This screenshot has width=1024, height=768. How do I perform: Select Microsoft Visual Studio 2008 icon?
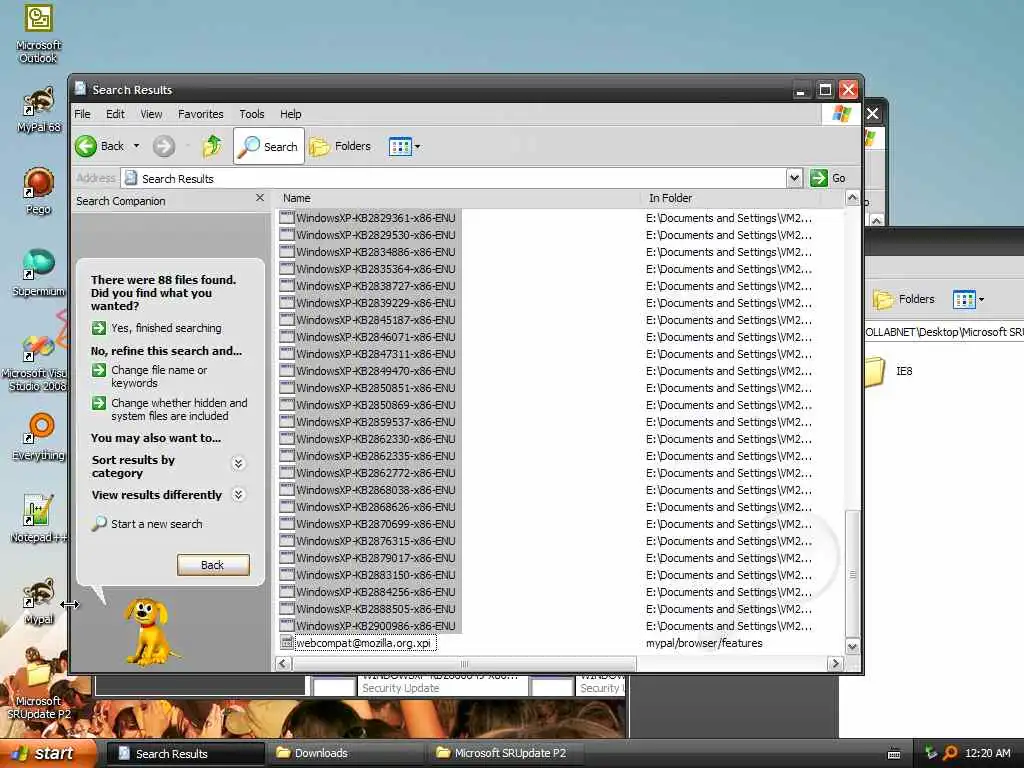point(36,362)
